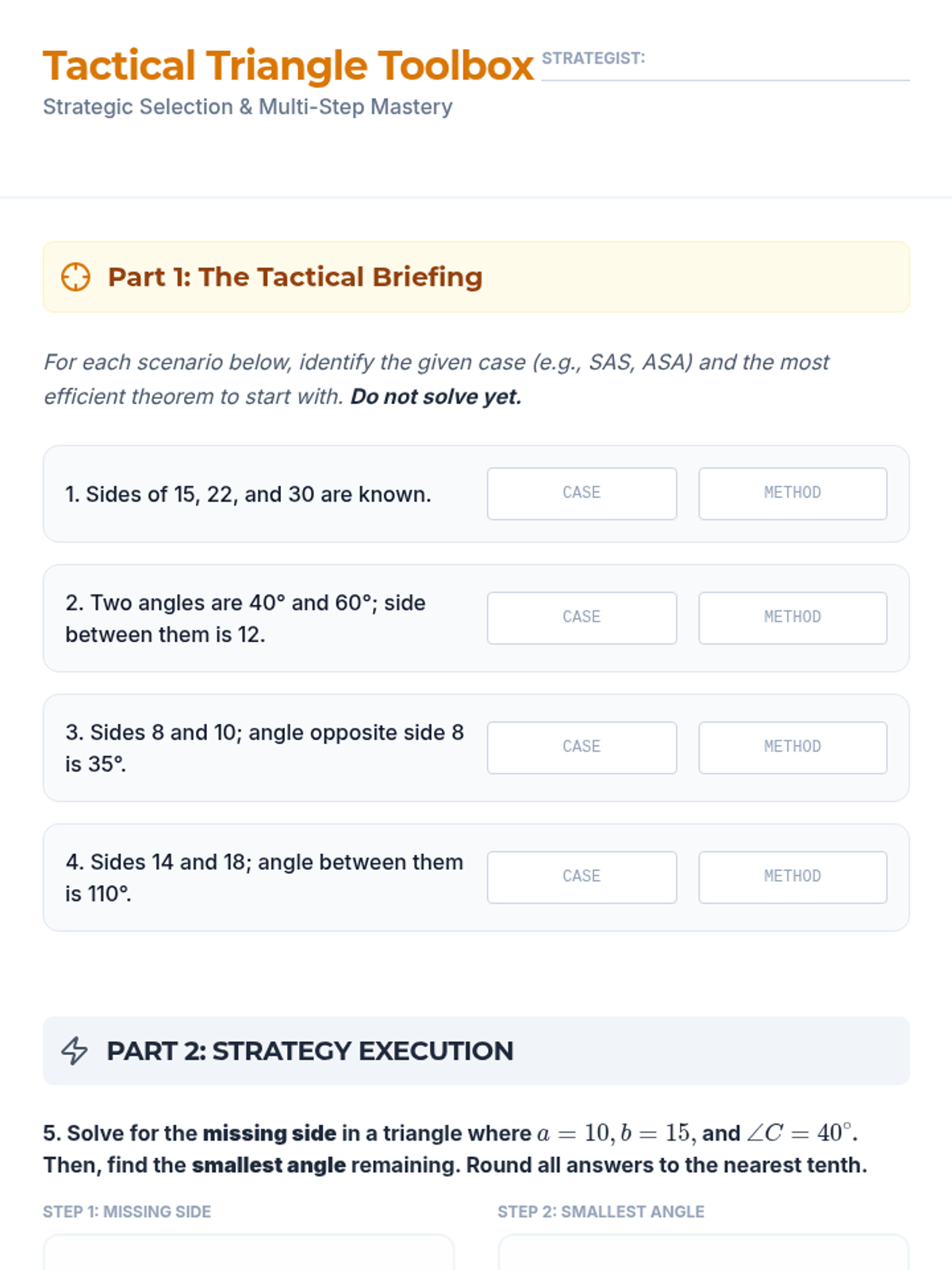The image size is (952, 1270).
Task: Click the Step 2 Smallest Angle answer box
Action: [703, 1254]
